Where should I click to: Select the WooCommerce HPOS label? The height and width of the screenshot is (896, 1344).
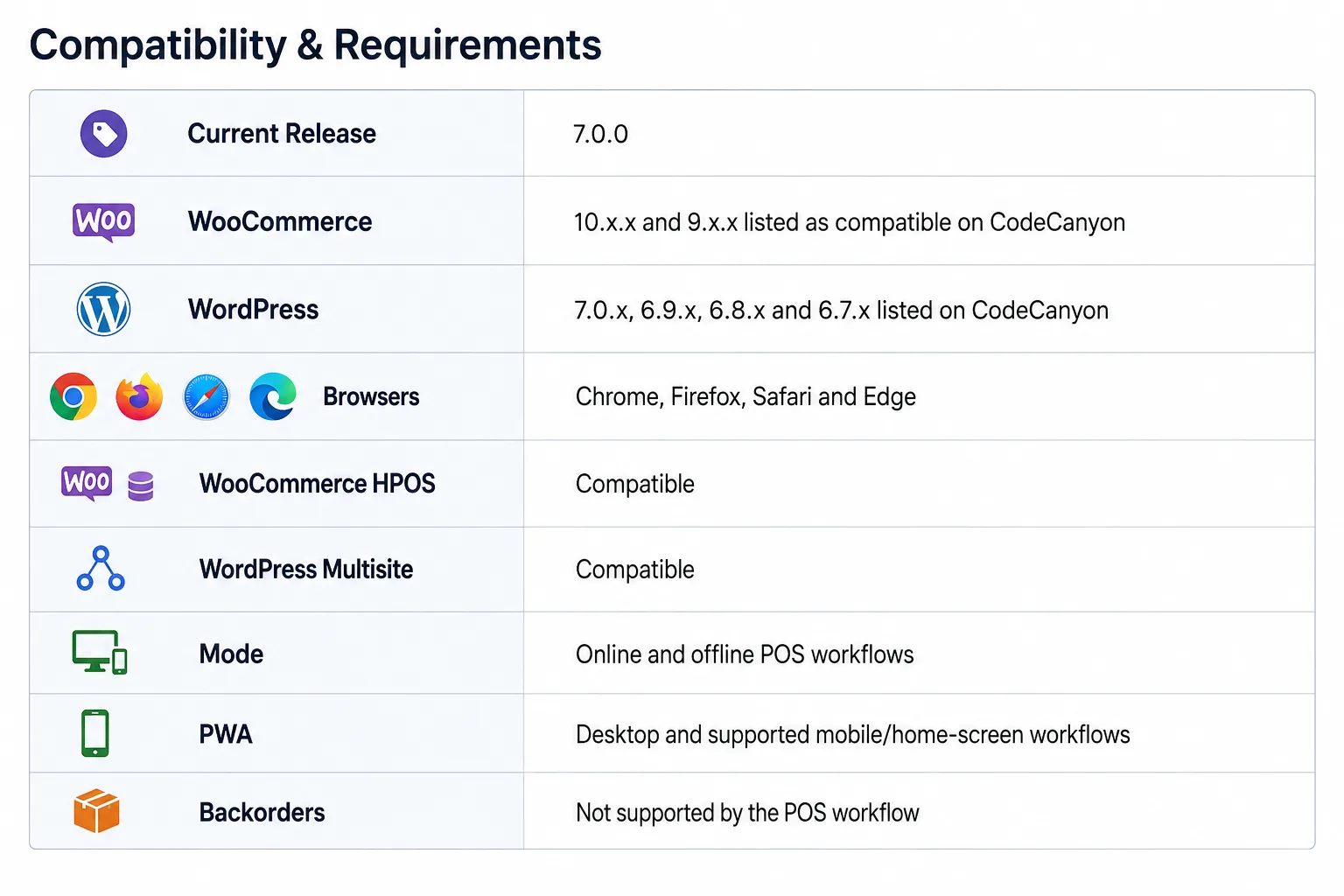(x=318, y=484)
